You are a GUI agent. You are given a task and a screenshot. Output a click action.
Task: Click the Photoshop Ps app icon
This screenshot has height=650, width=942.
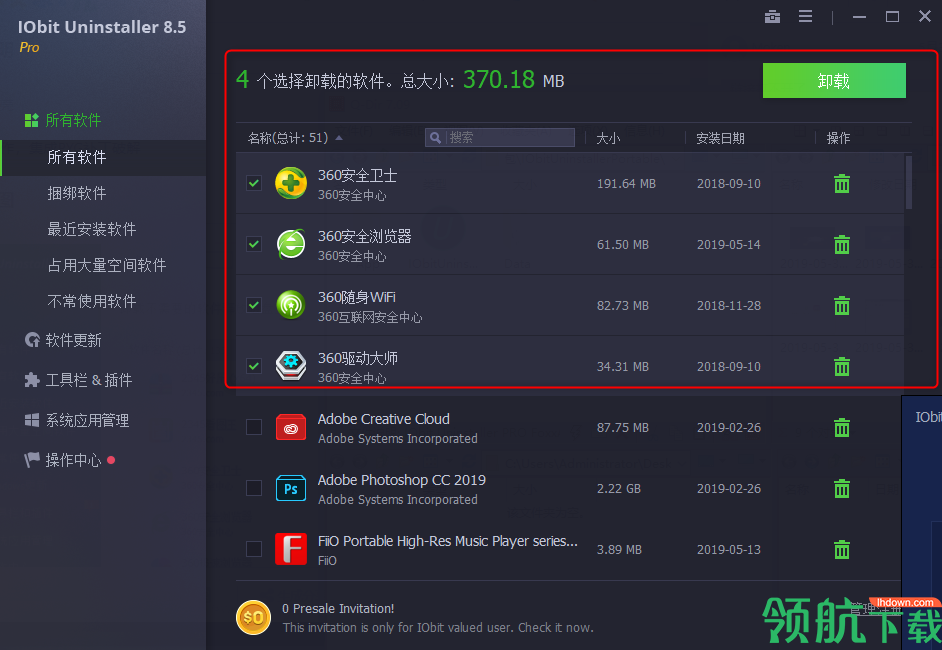coord(291,488)
